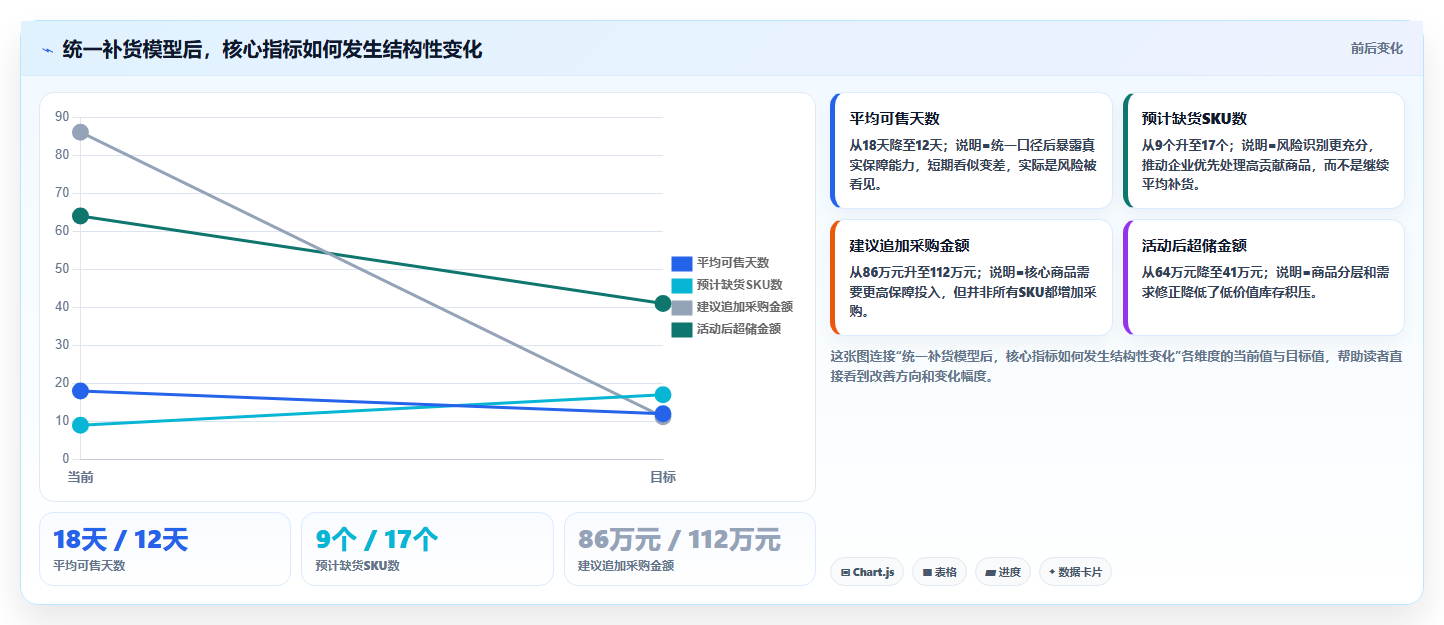Toggle 建议追加采购金额 legend color box
Screen dimensions: 1444x625
(681, 307)
